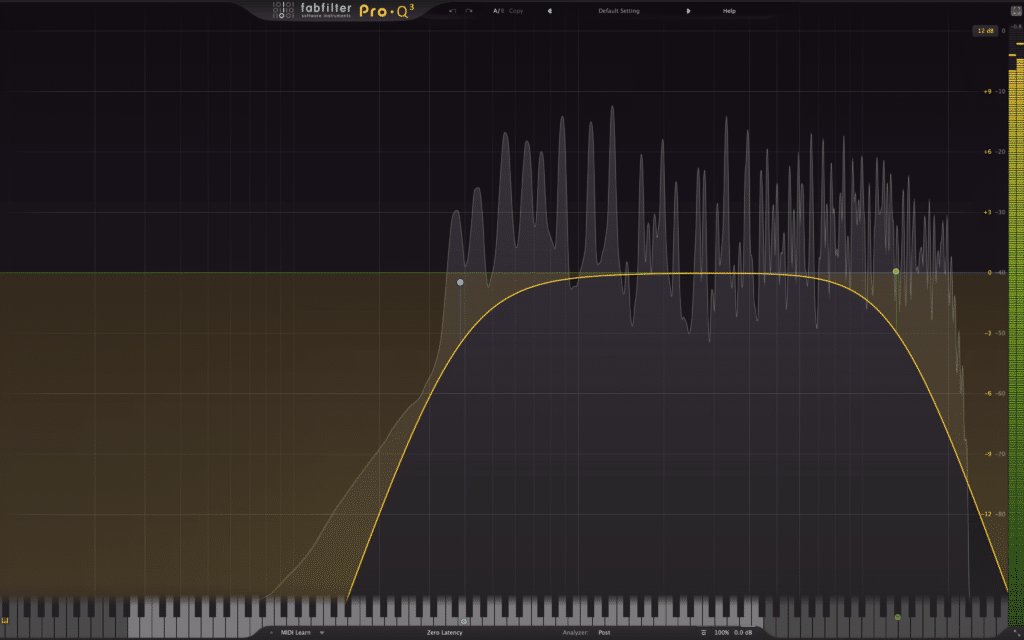Viewport: 1024px width, 640px height.
Task: Open the Help menu
Action: pyautogui.click(x=729, y=11)
